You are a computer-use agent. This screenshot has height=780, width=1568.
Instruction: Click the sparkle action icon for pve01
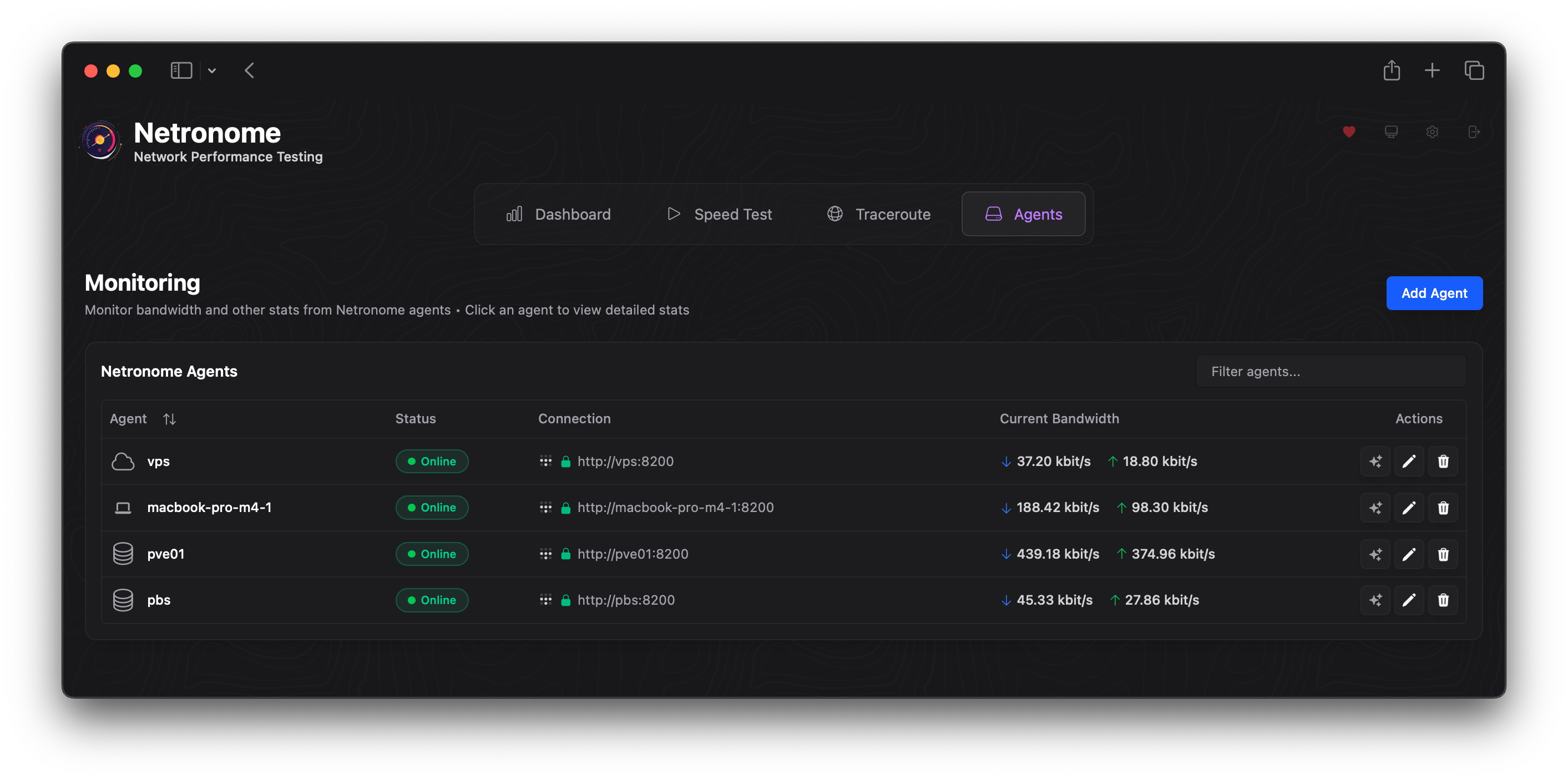[1375, 554]
